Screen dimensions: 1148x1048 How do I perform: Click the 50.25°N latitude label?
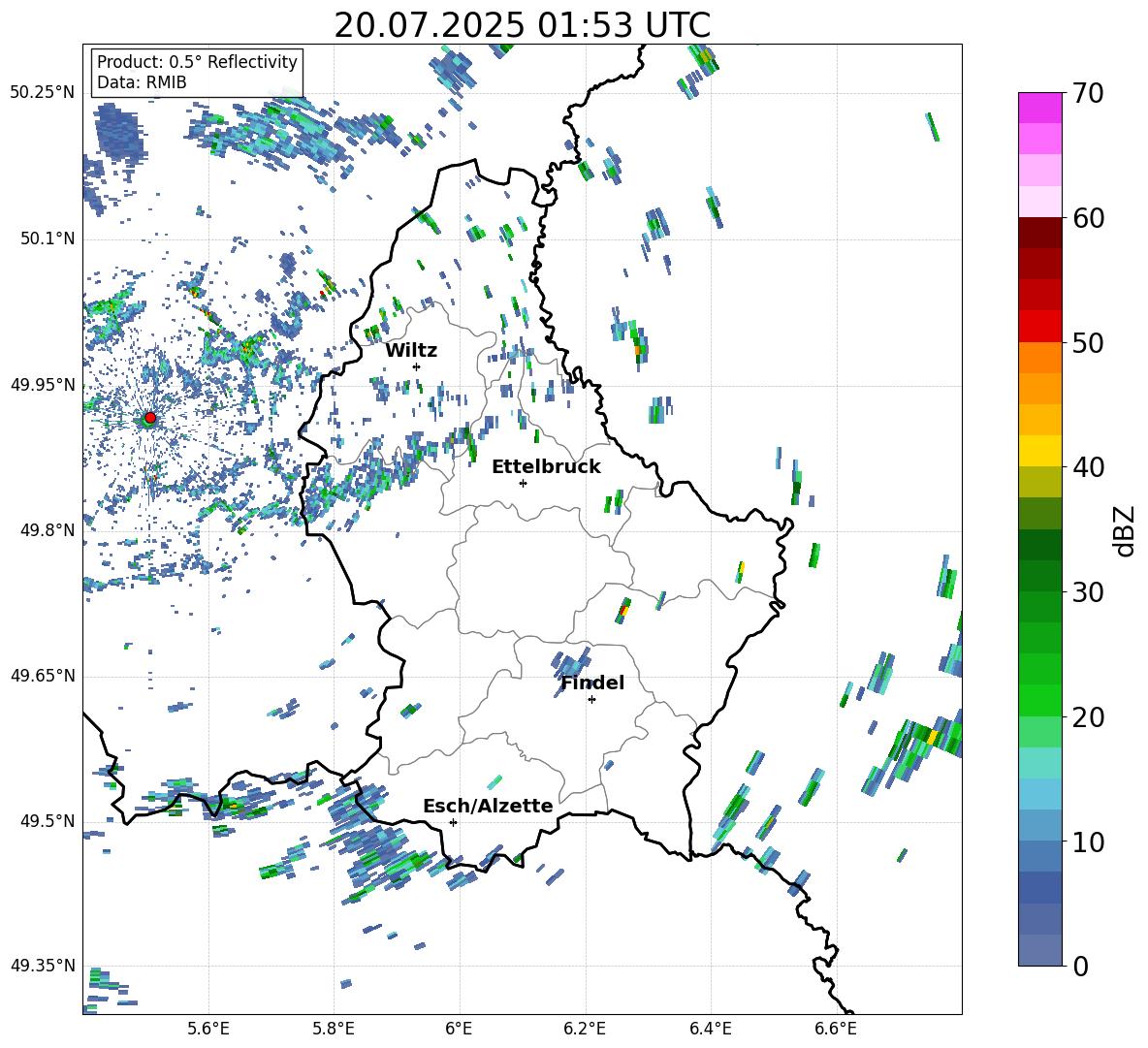(43, 93)
